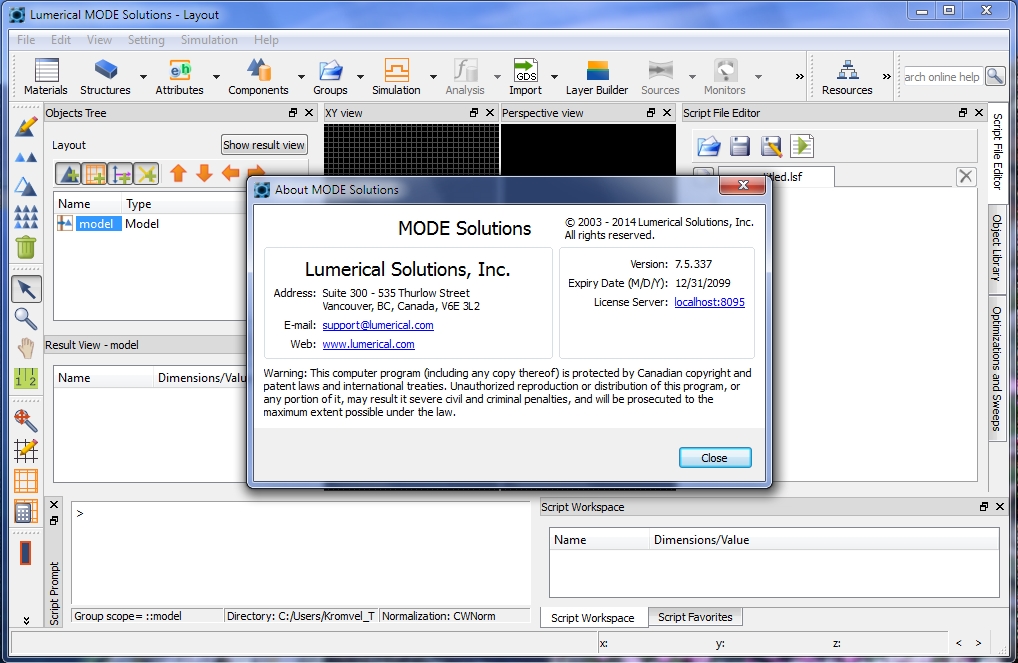The image size is (1018, 663).
Task: Open the Help menu
Action: click(x=266, y=40)
